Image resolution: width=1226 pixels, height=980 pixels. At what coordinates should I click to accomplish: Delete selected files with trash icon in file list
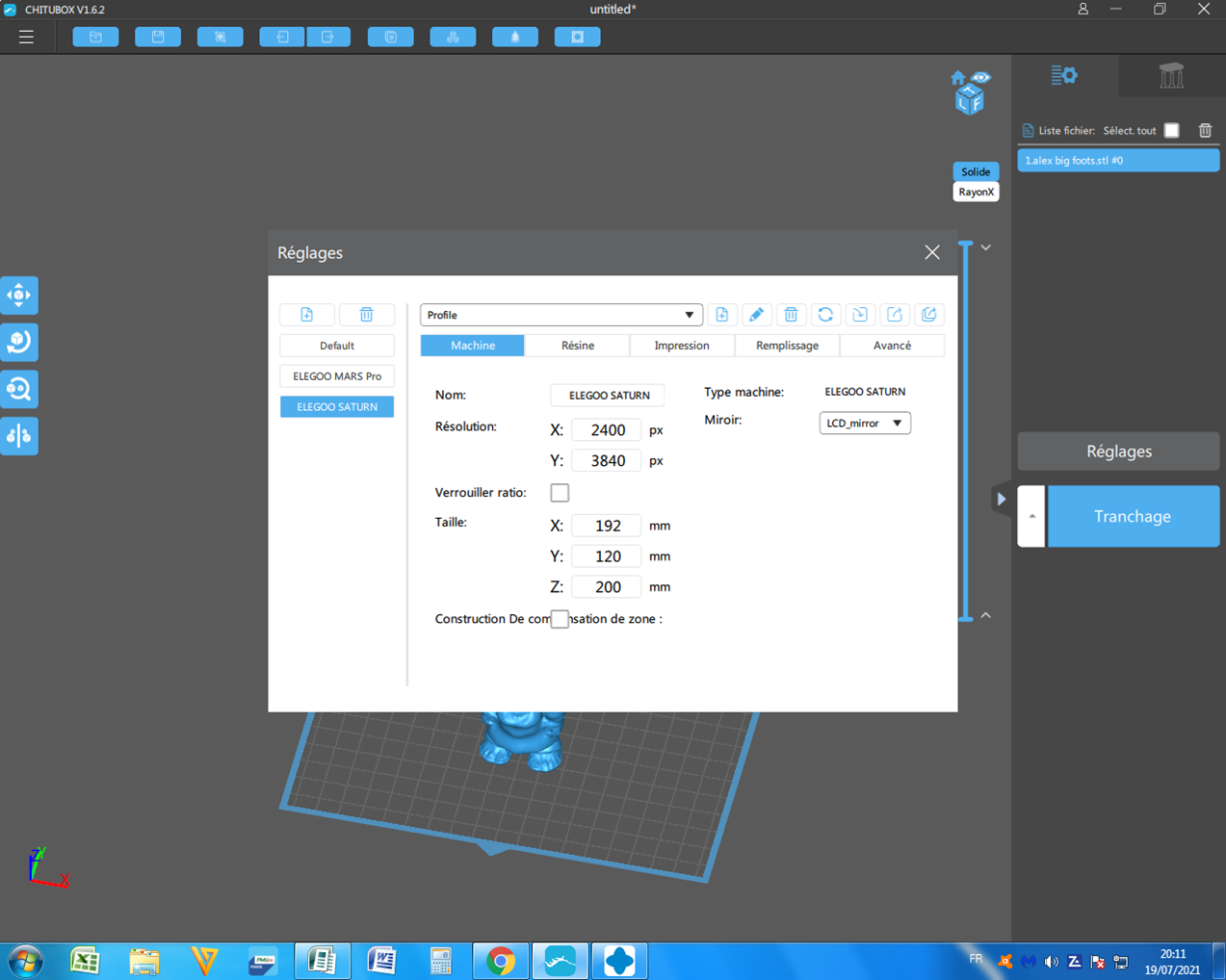[1205, 130]
